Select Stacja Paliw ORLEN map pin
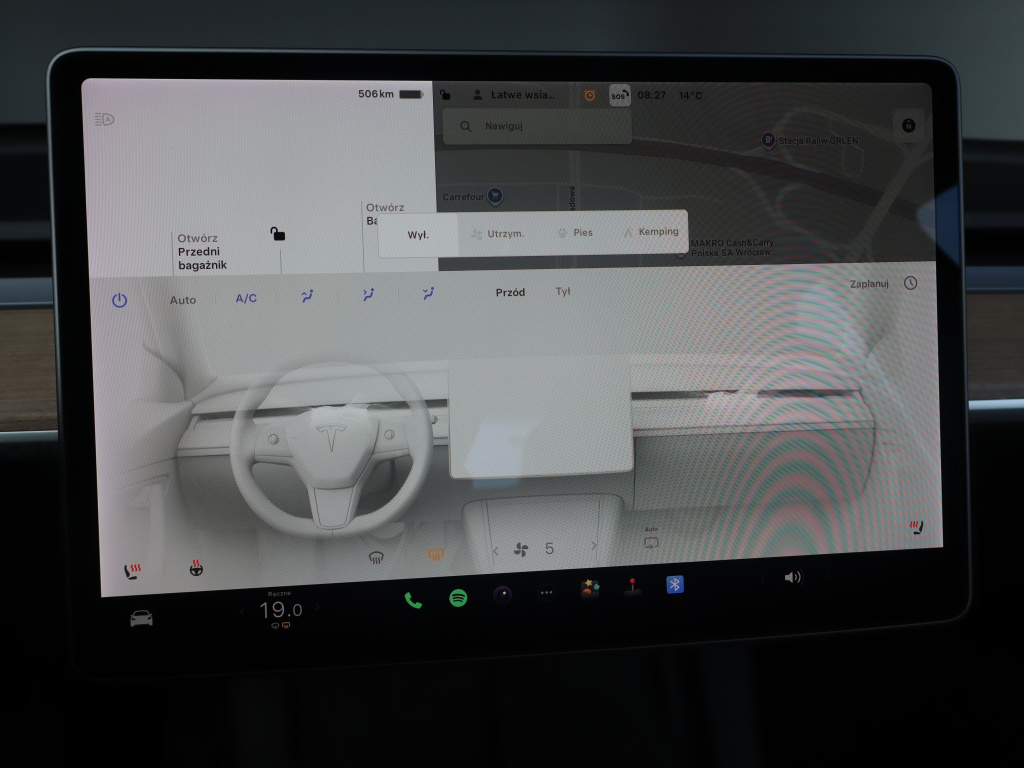The image size is (1024, 768). pyautogui.click(x=768, y=140)
